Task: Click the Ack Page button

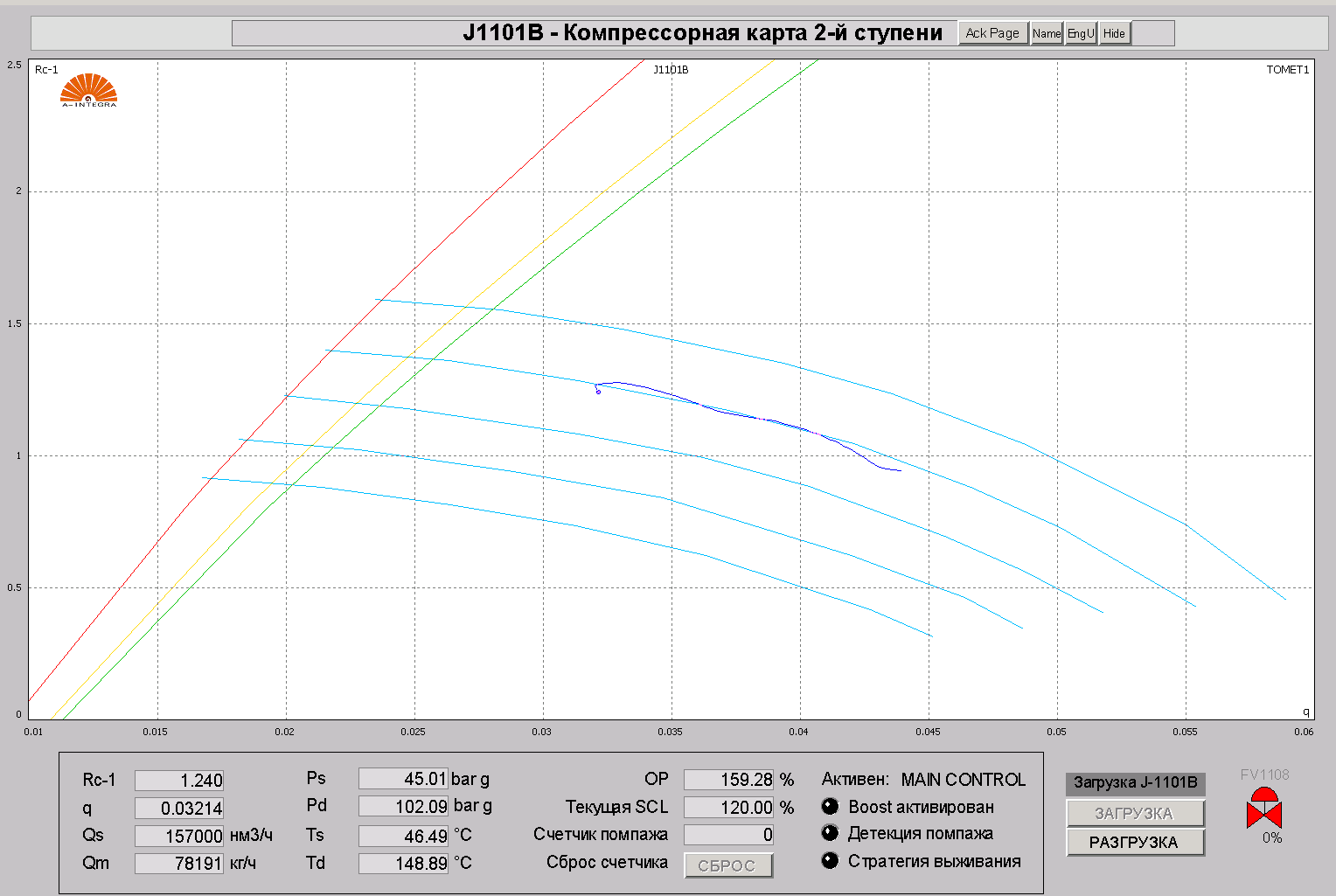Action: point(992,33)
